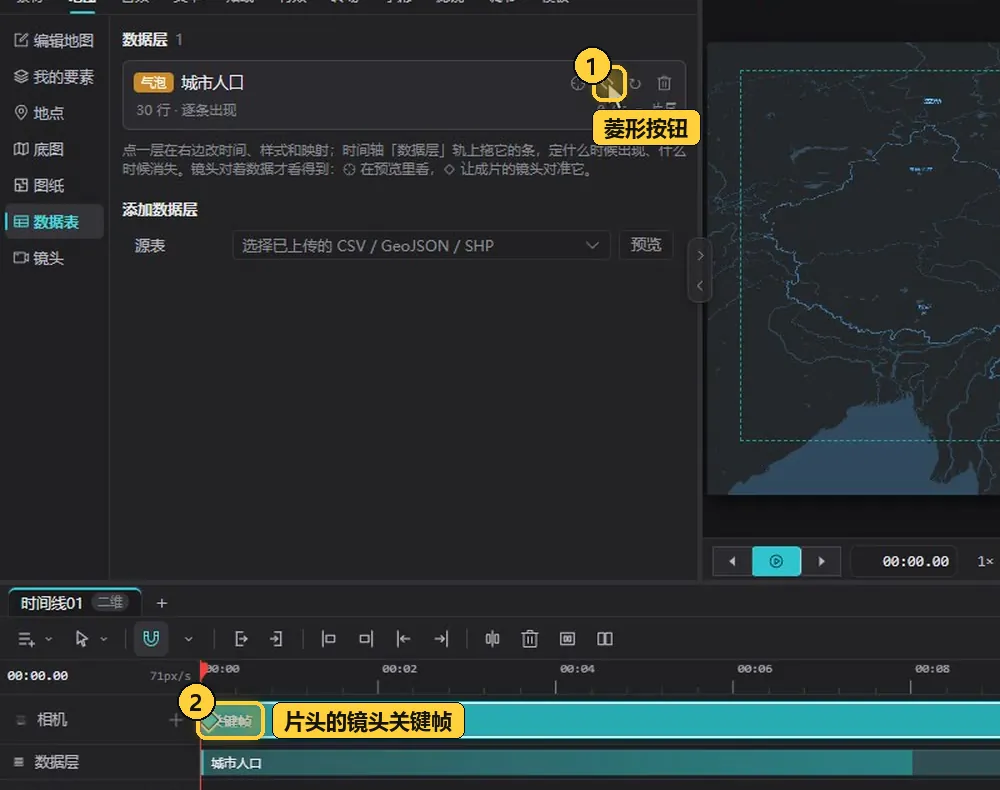1000x790 pixels.
Task: Open the 编辑地图 sidebar section
Action: click(x=54, y=40)
